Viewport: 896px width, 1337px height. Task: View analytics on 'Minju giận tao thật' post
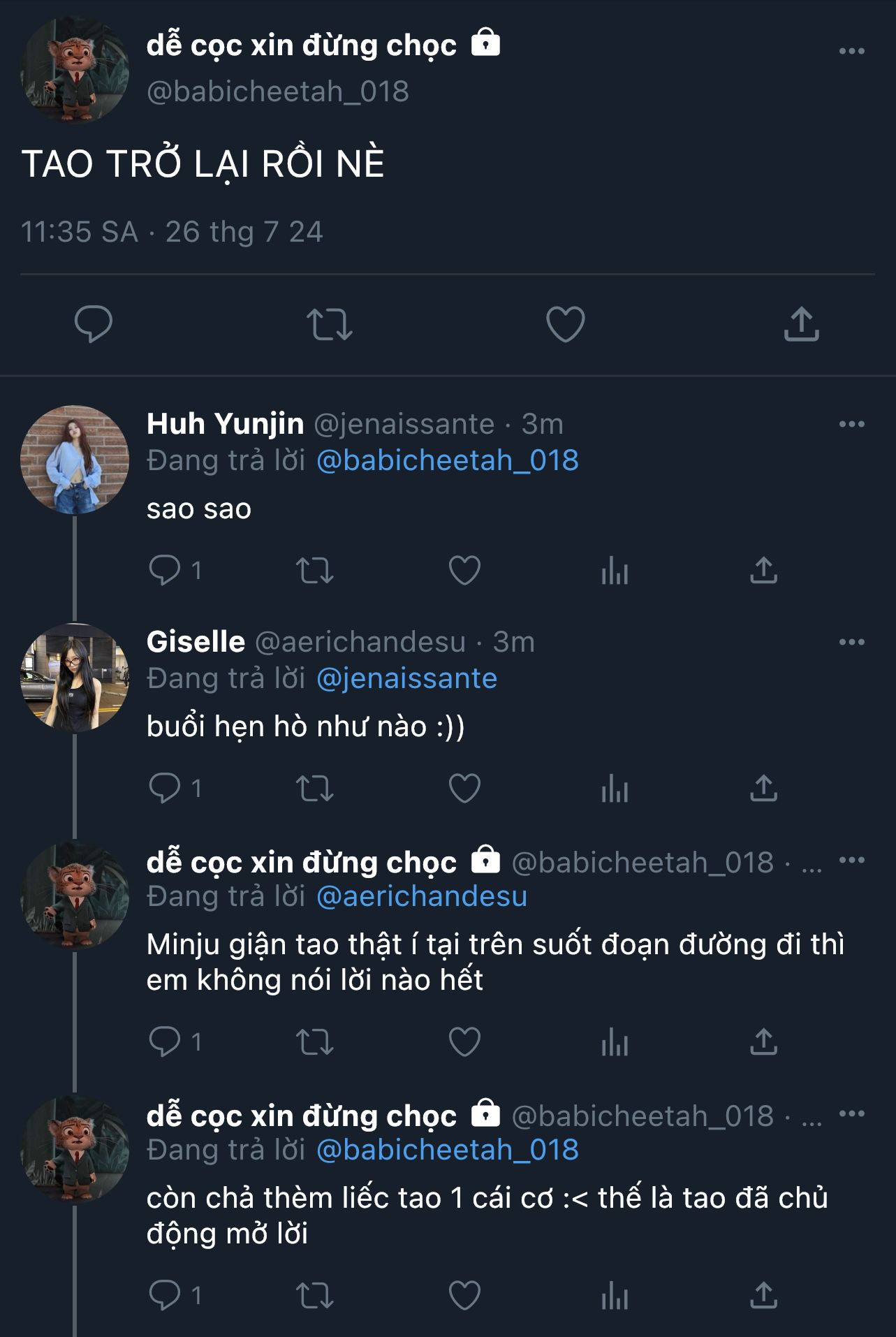[x=615, y=1042]
